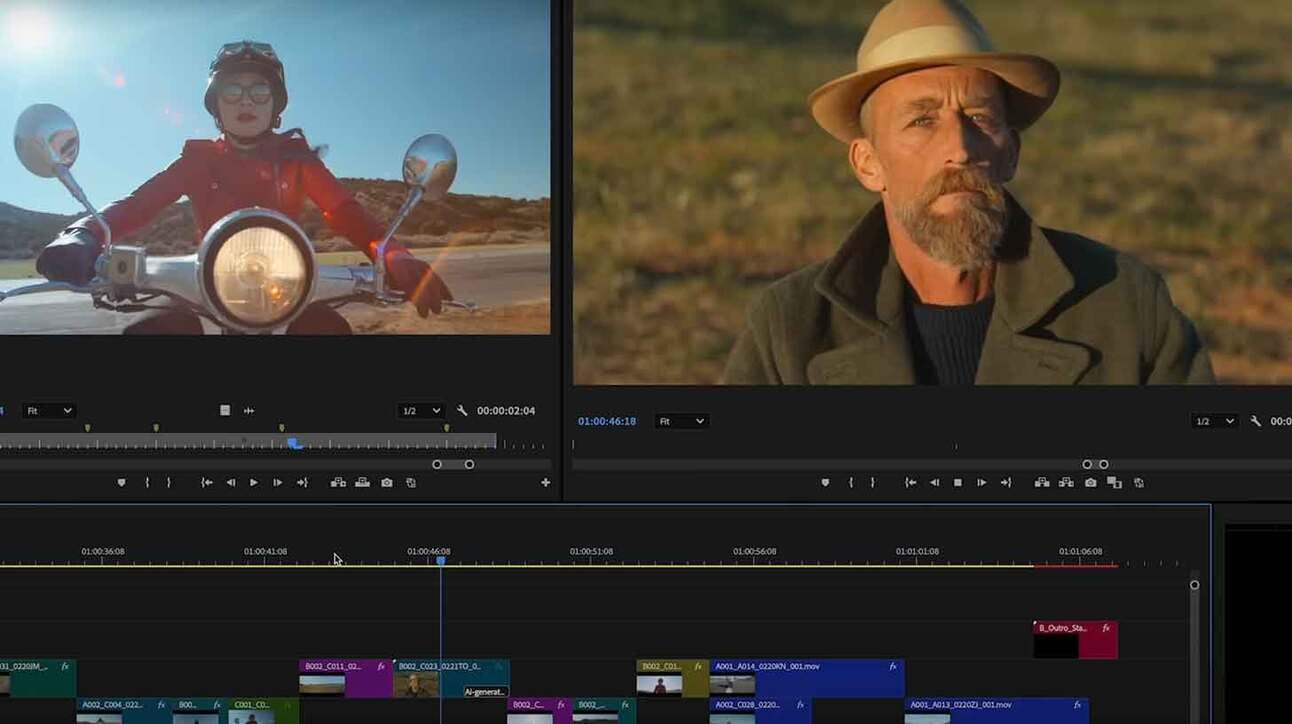Select the A002_C028_0220 clip

click(x=760, y=711)
